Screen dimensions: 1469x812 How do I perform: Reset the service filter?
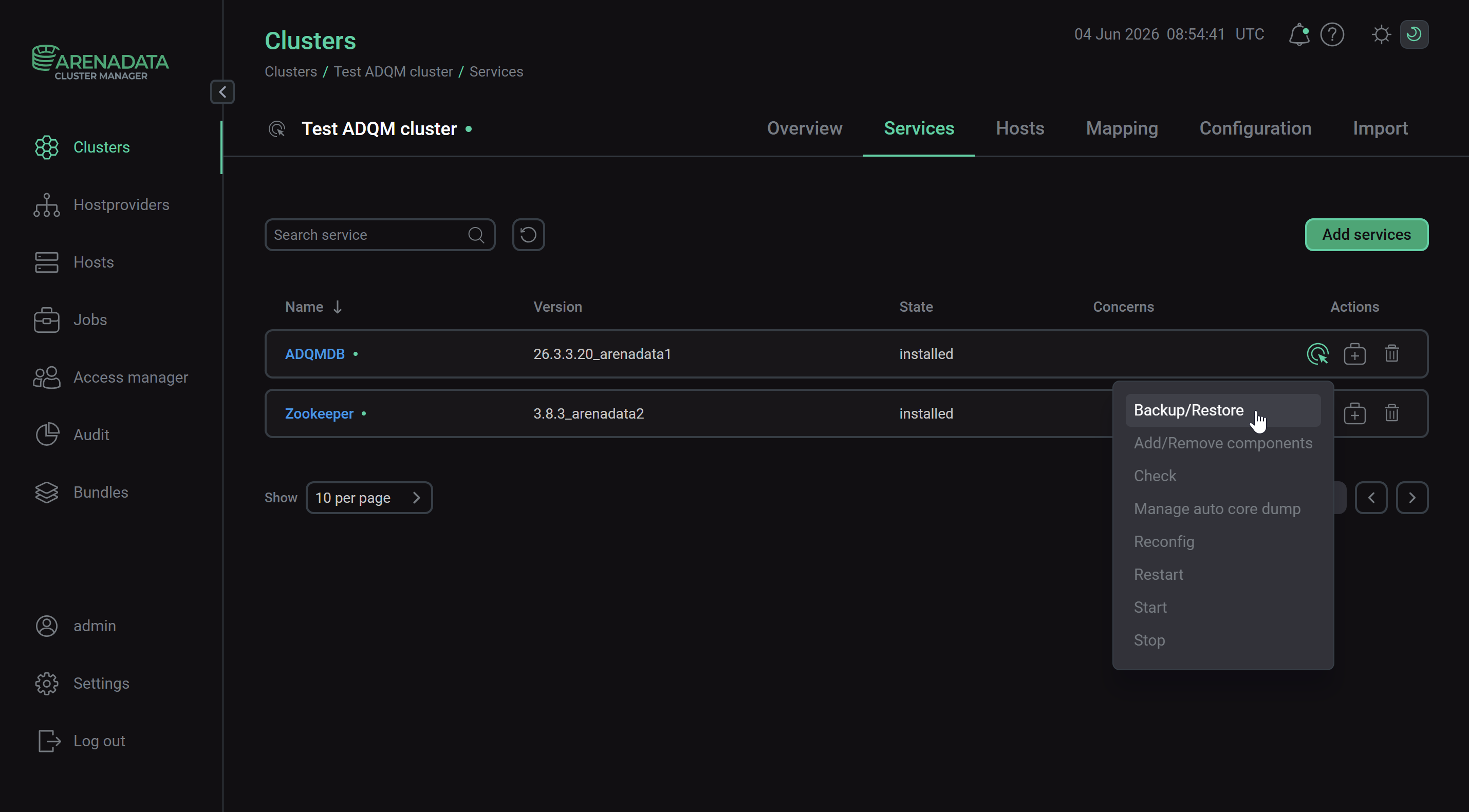point(528,235)
